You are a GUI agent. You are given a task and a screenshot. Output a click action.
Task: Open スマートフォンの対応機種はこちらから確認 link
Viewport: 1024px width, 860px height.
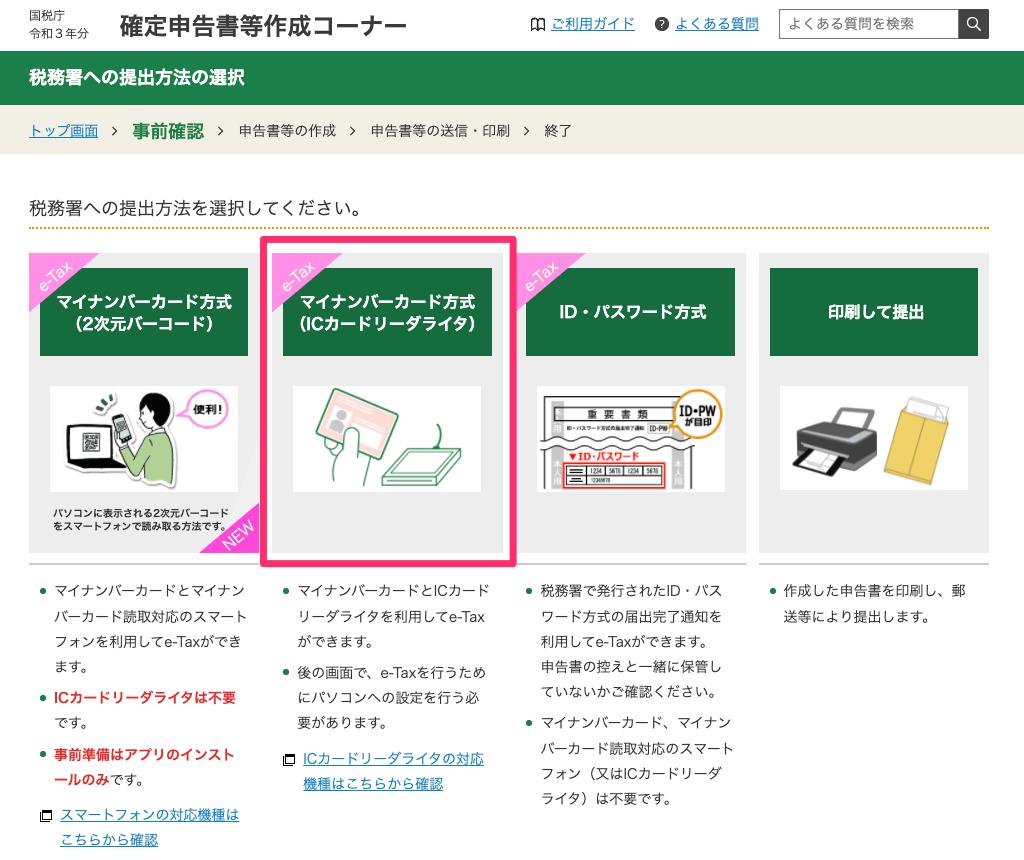(x=150, y=827)
